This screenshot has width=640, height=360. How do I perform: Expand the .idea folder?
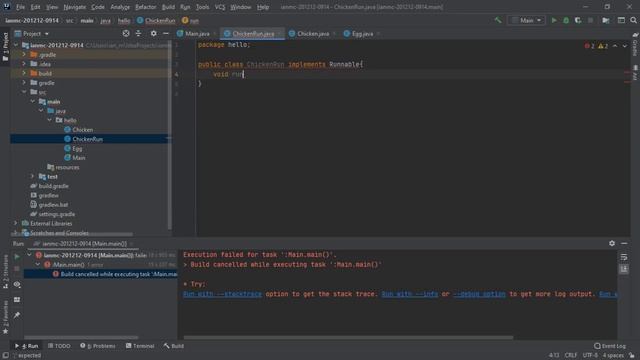point(24,64)
